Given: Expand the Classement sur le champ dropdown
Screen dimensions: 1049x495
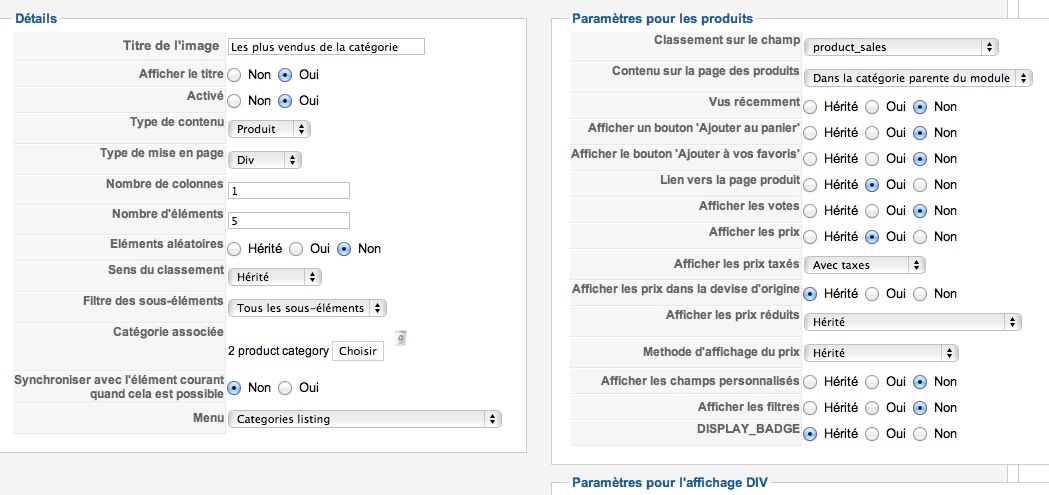Looking at the screenshot, I should click(x=900, y=47).
